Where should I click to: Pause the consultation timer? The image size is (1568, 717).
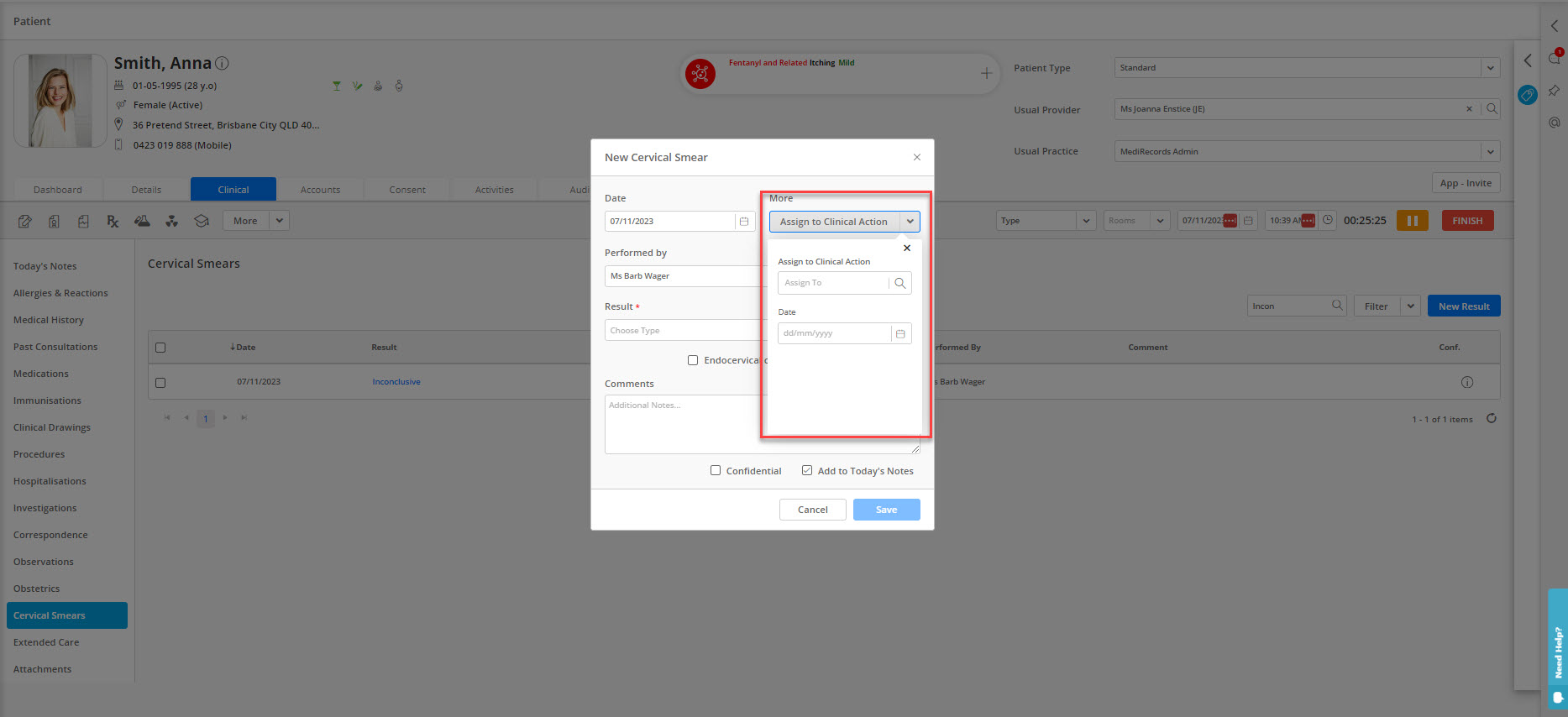coord(1413,221)
